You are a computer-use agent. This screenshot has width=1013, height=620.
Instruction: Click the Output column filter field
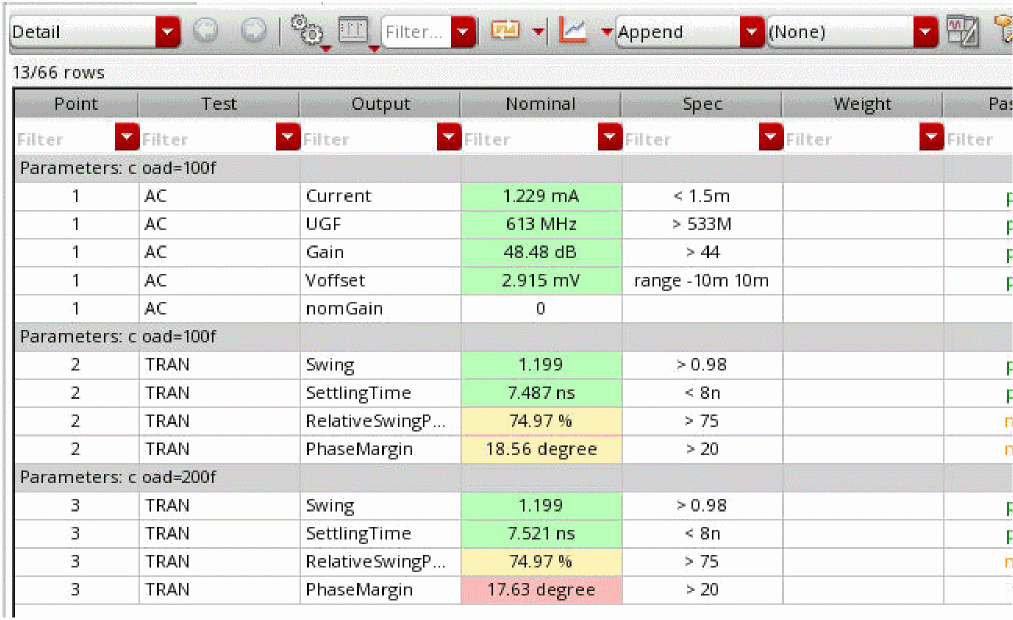tap(368, 139)
